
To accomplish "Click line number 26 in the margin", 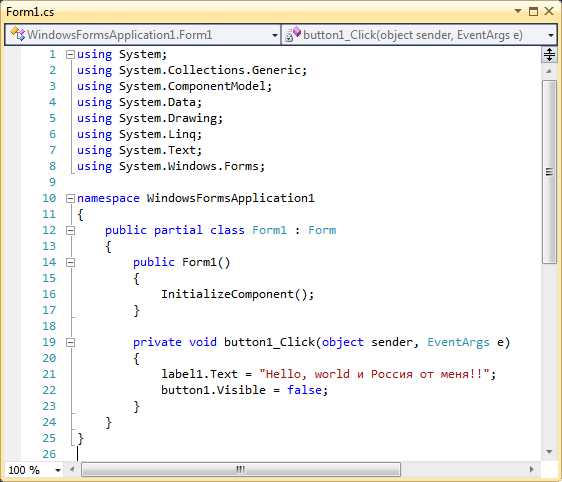I will point(49,454).
